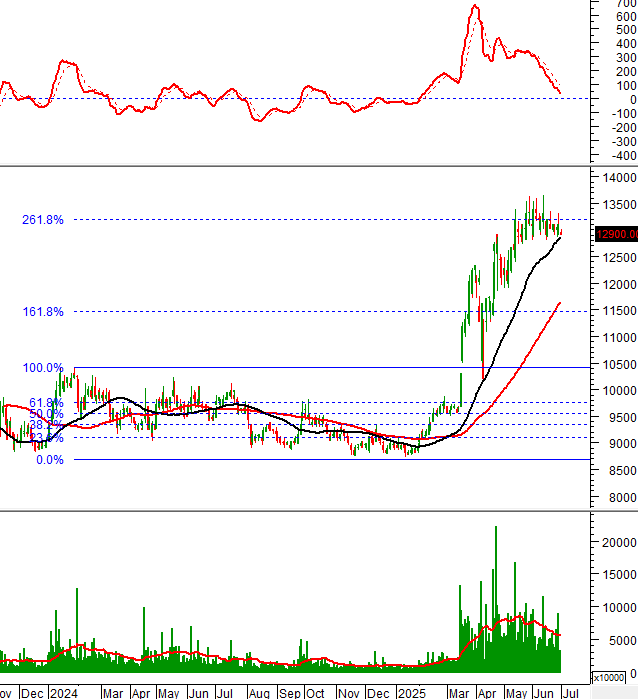Select the 9000 price axis value
The image size is (638, 699).
point(622,444)
